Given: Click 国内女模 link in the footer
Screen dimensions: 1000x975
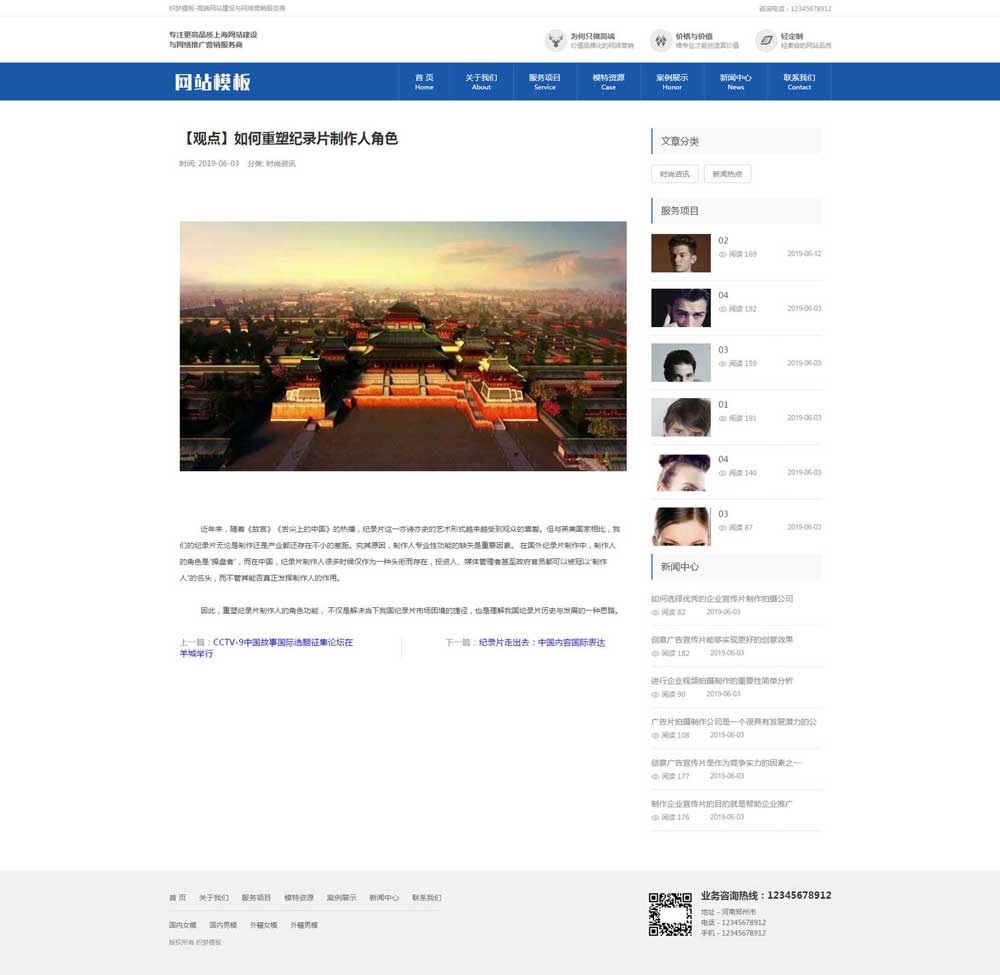Looking at the screenshot, I should pos(183,925).
